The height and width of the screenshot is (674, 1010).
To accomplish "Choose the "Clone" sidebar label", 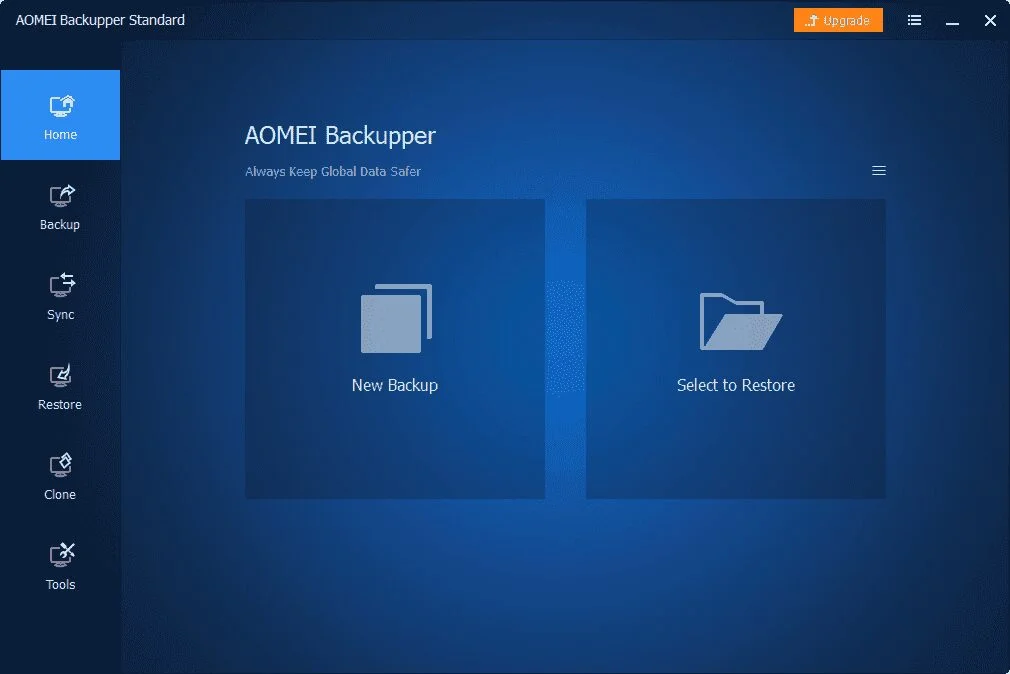I will click(60, 495).
